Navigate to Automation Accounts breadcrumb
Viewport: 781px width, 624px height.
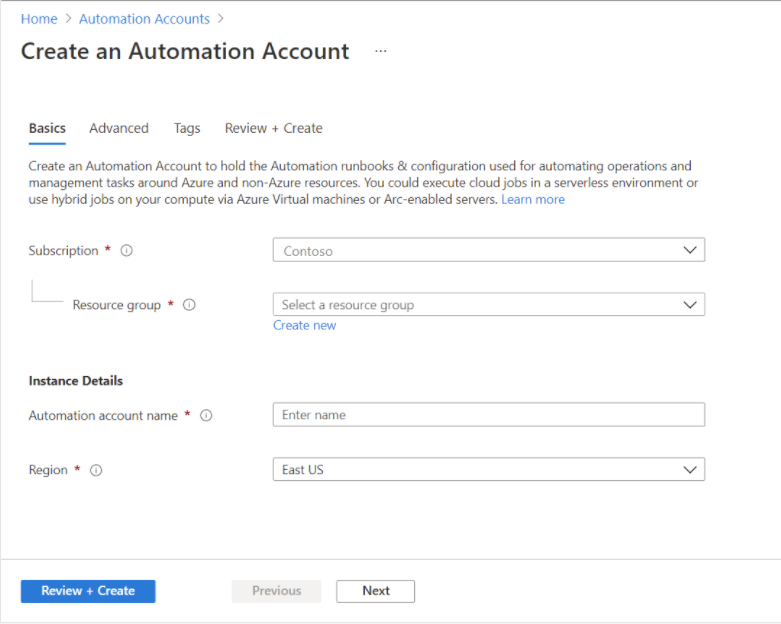click(x=144, y=19)
